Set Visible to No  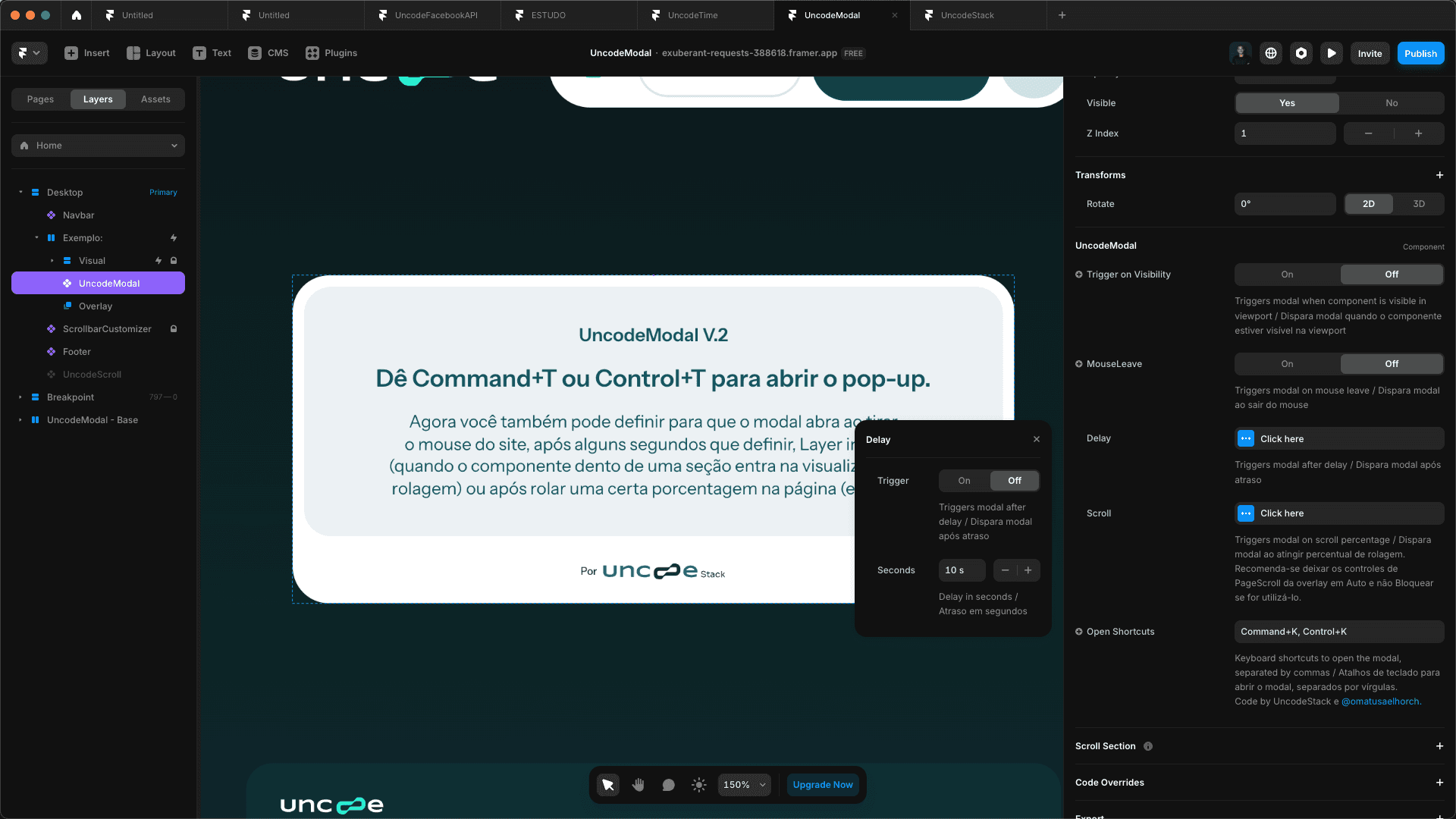[1392, 103]
